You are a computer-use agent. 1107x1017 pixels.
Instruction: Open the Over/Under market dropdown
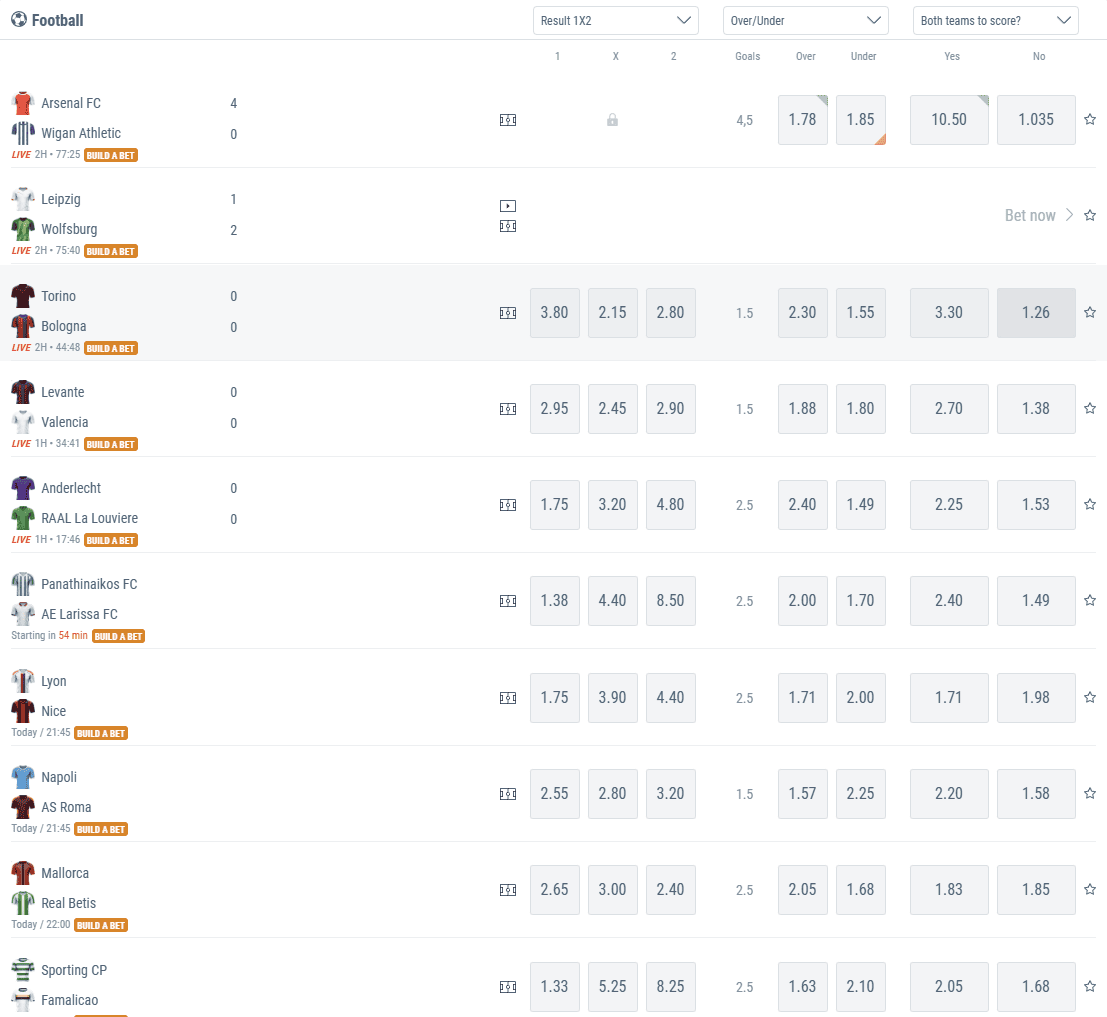point(806,20)
